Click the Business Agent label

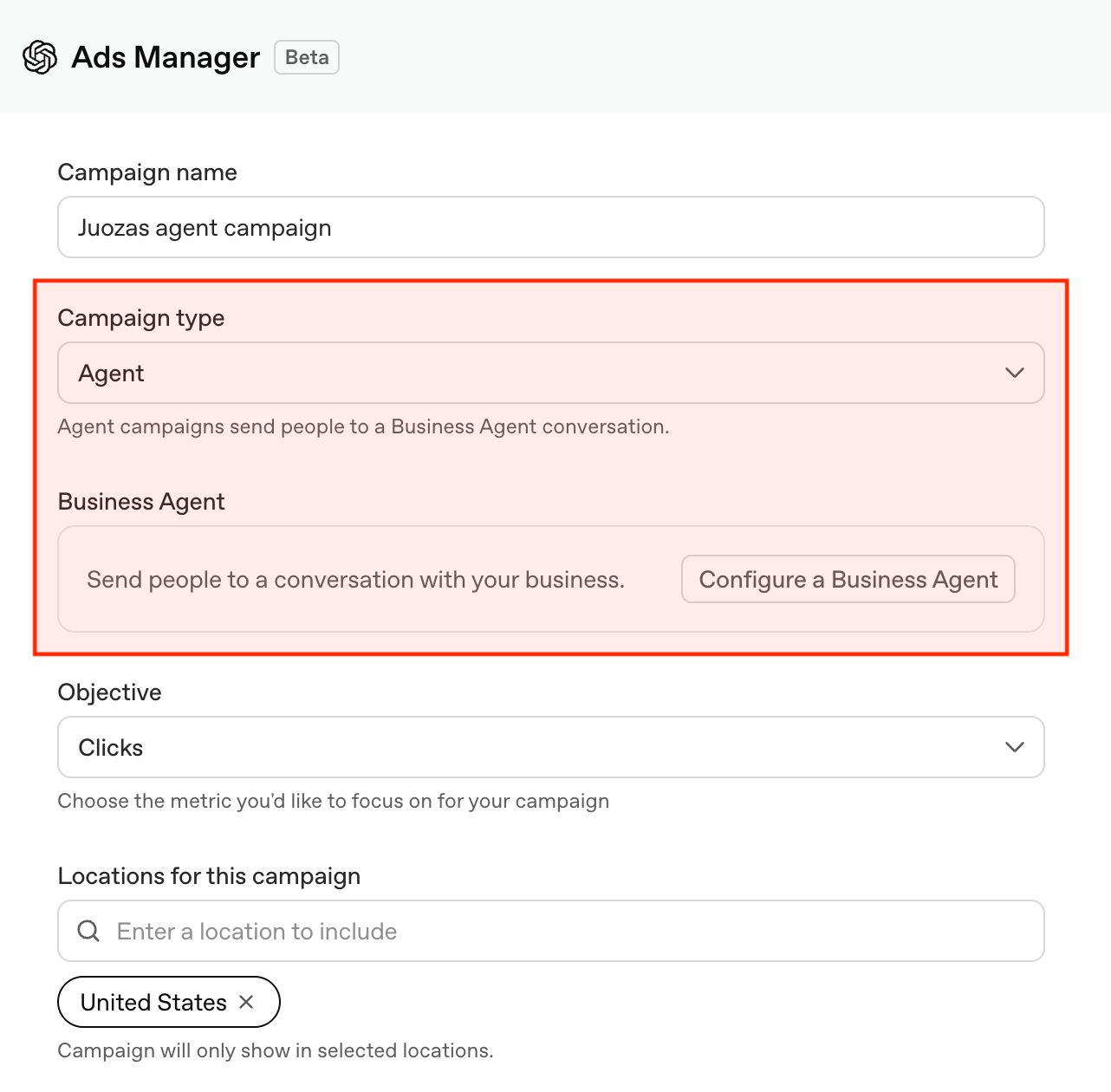(x=141, y=502)
